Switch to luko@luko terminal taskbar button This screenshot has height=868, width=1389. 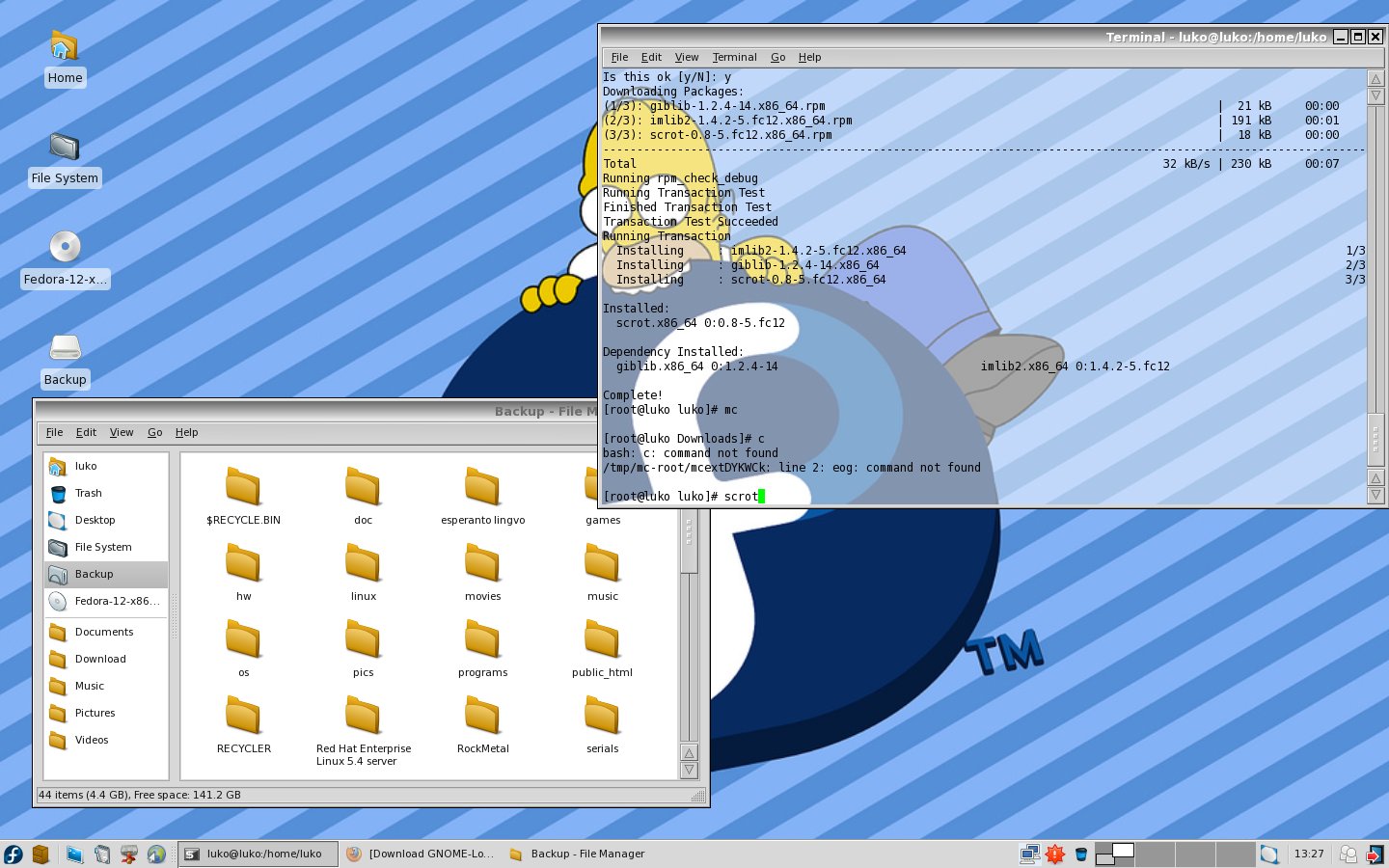pos(258,854)
